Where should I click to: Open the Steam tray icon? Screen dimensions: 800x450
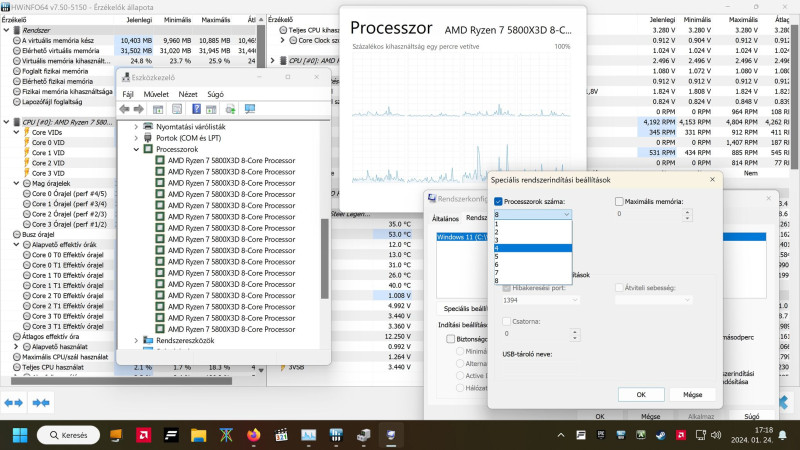tap(660, 435)
